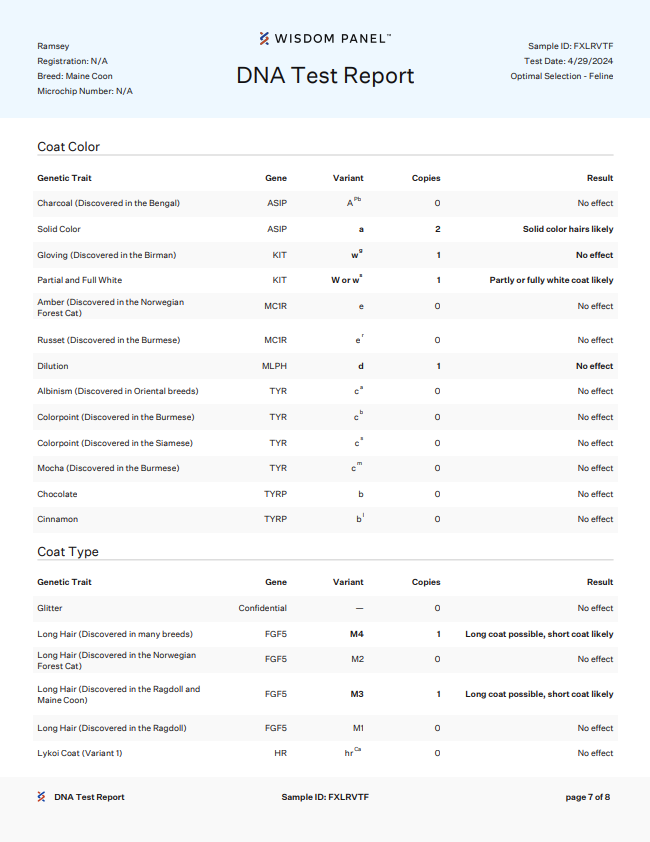This screenshot has height=842, width=650.
Task: Click 'Albinism (Discovered in Oriental breeds)' trait
Action: [x=118, y=391]
